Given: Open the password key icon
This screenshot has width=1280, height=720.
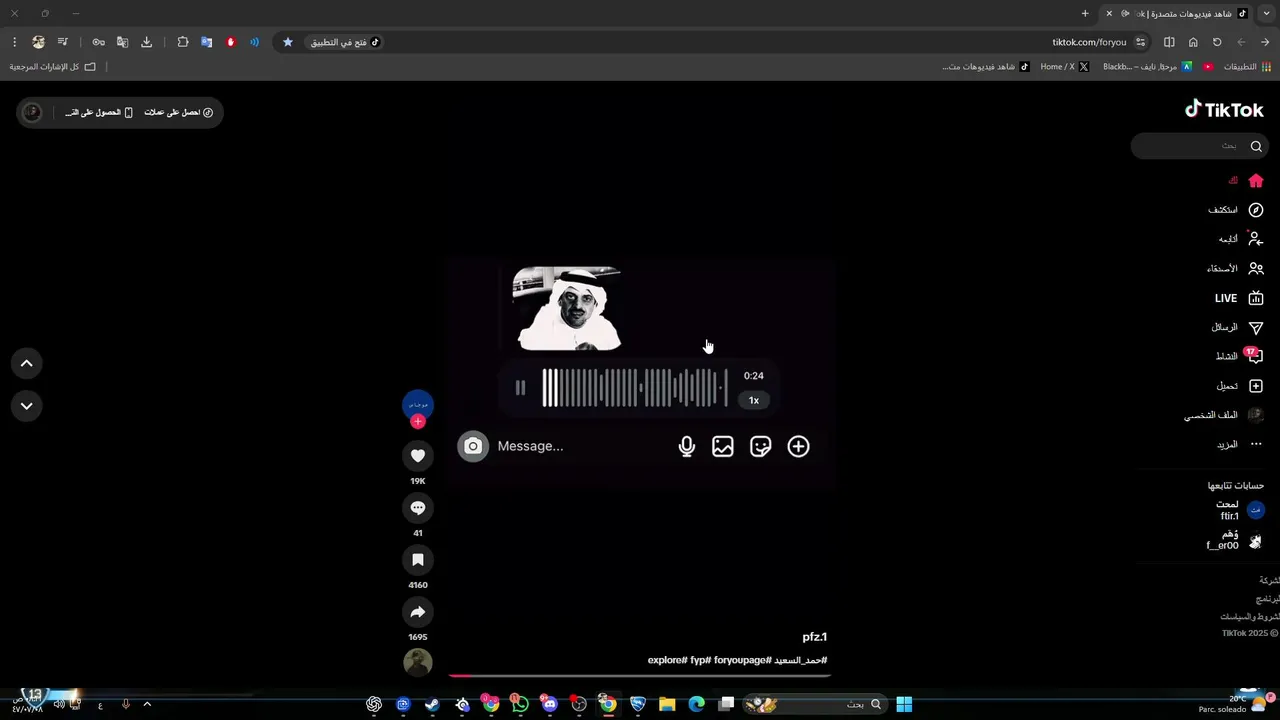Looking at the screenshot, I should 98,42.
